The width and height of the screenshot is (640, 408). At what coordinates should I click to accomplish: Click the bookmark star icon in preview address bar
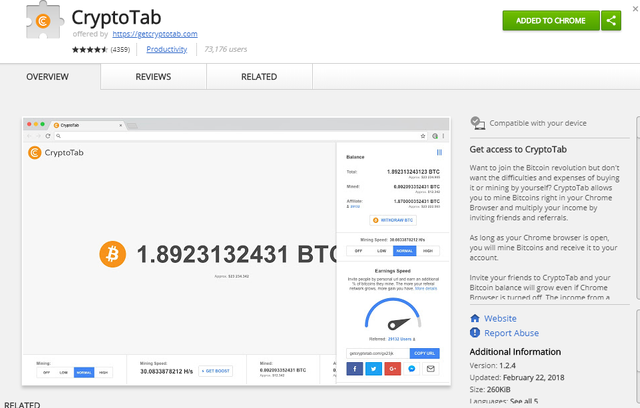click(423, 136)
